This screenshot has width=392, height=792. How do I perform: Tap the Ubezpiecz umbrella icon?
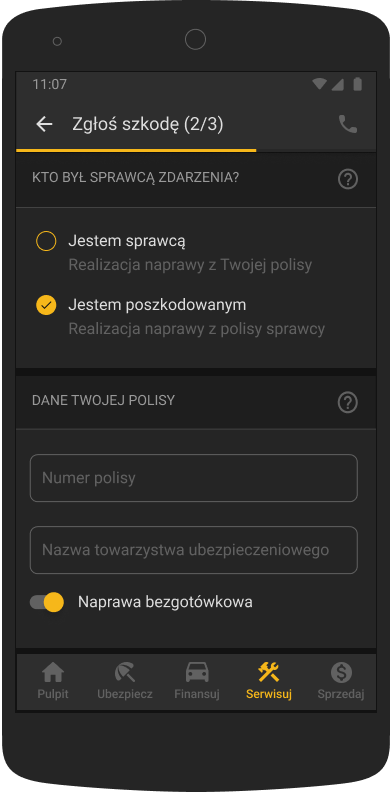125,673
